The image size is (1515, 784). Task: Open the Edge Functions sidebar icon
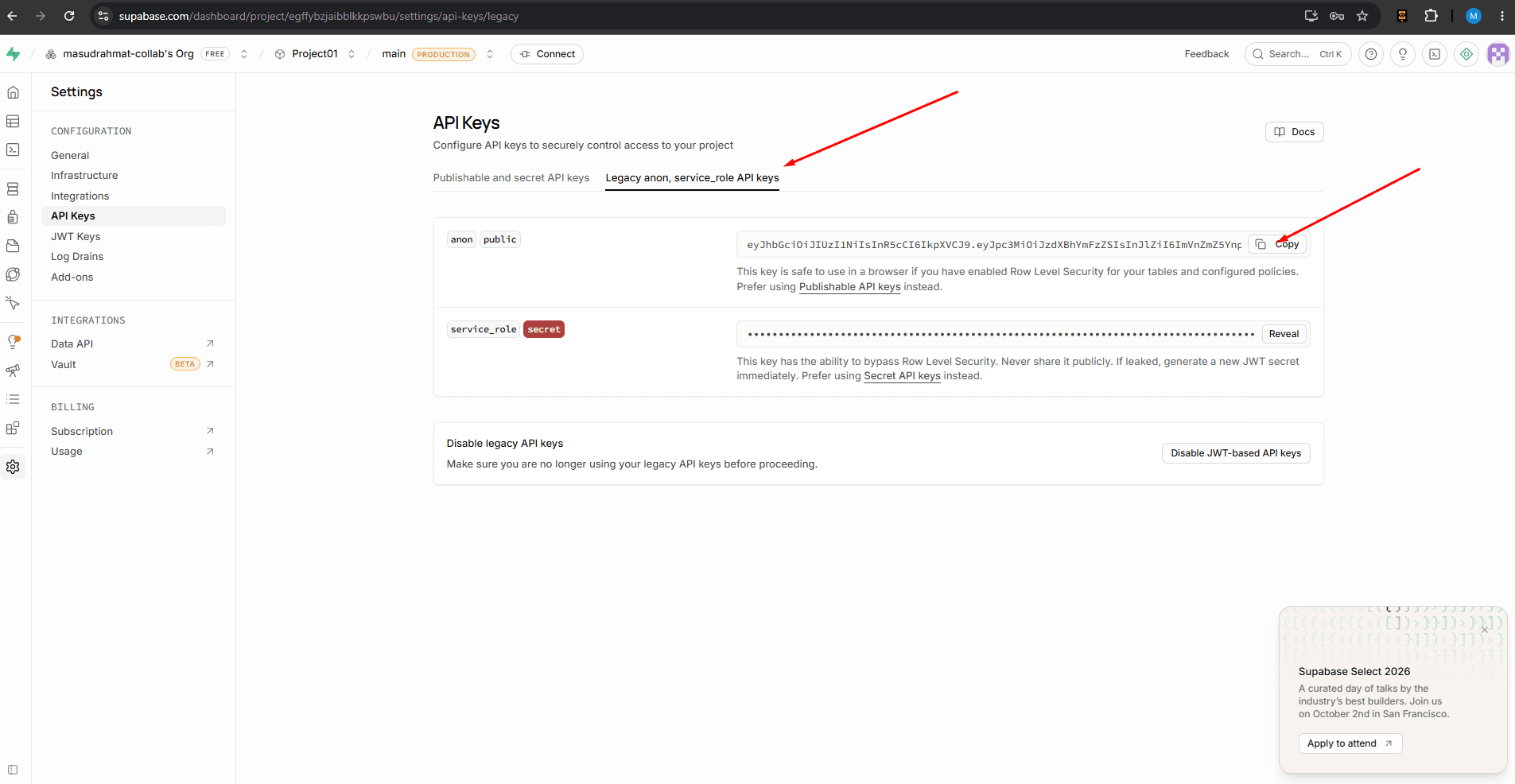13,274
